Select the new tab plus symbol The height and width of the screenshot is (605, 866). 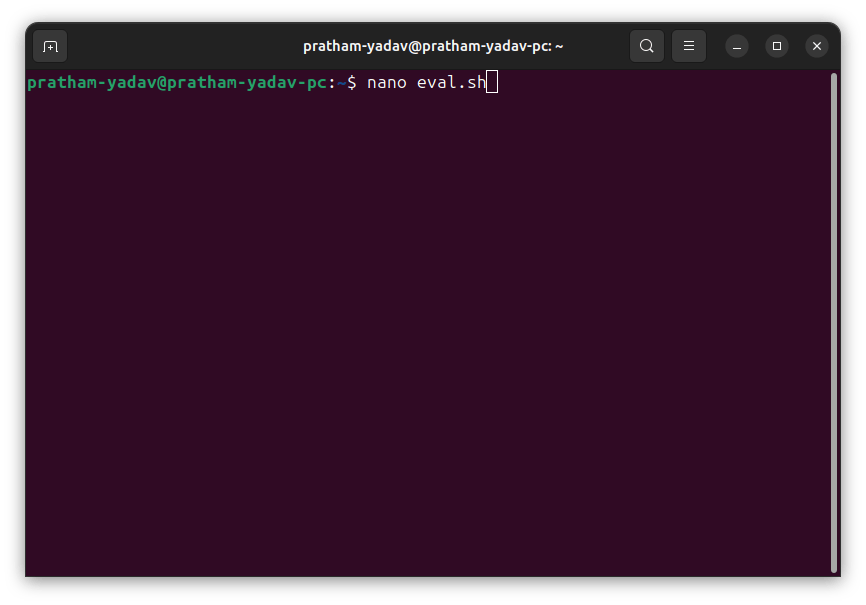pos(49,46)
